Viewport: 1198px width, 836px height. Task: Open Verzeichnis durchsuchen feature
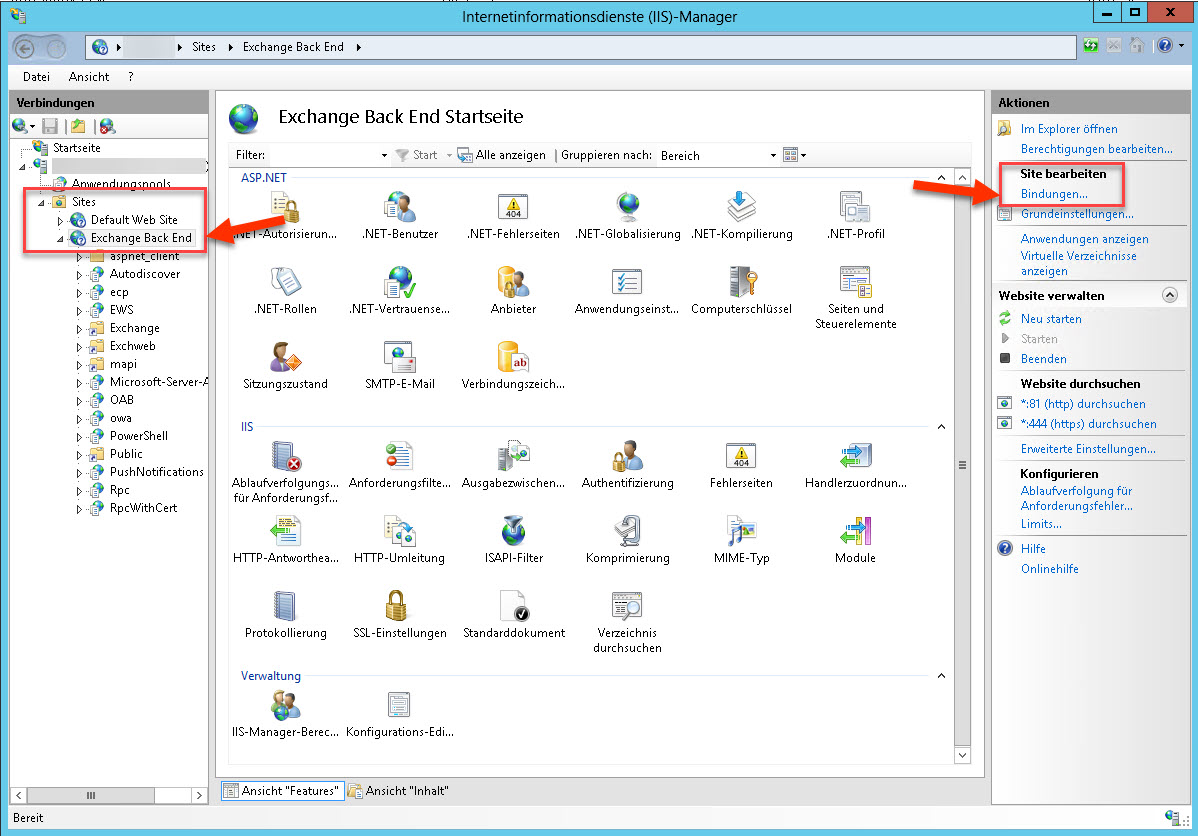627,622
